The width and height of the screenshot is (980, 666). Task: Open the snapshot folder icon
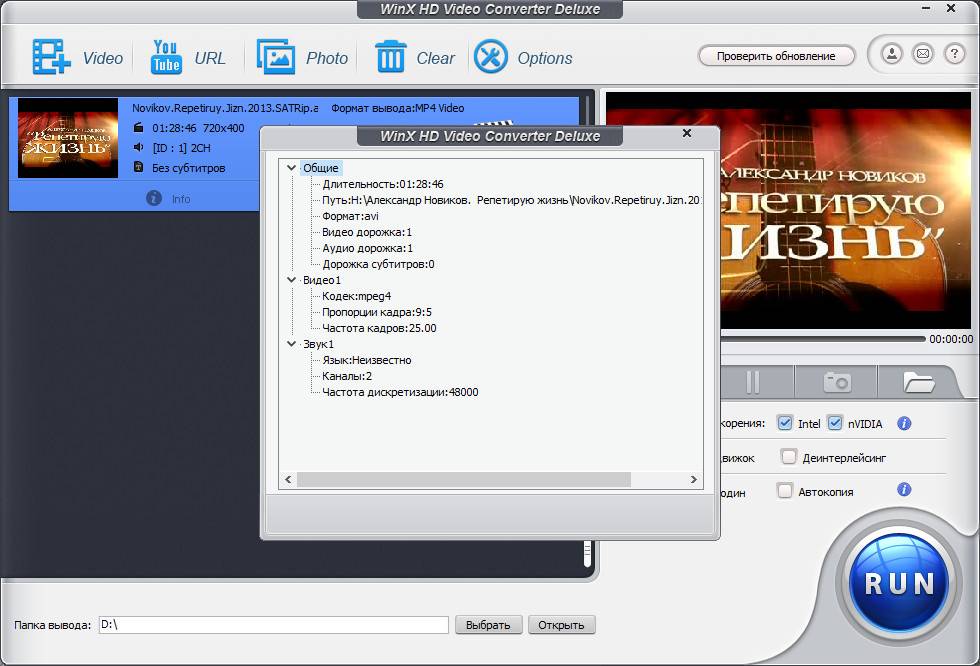(919, 382)
